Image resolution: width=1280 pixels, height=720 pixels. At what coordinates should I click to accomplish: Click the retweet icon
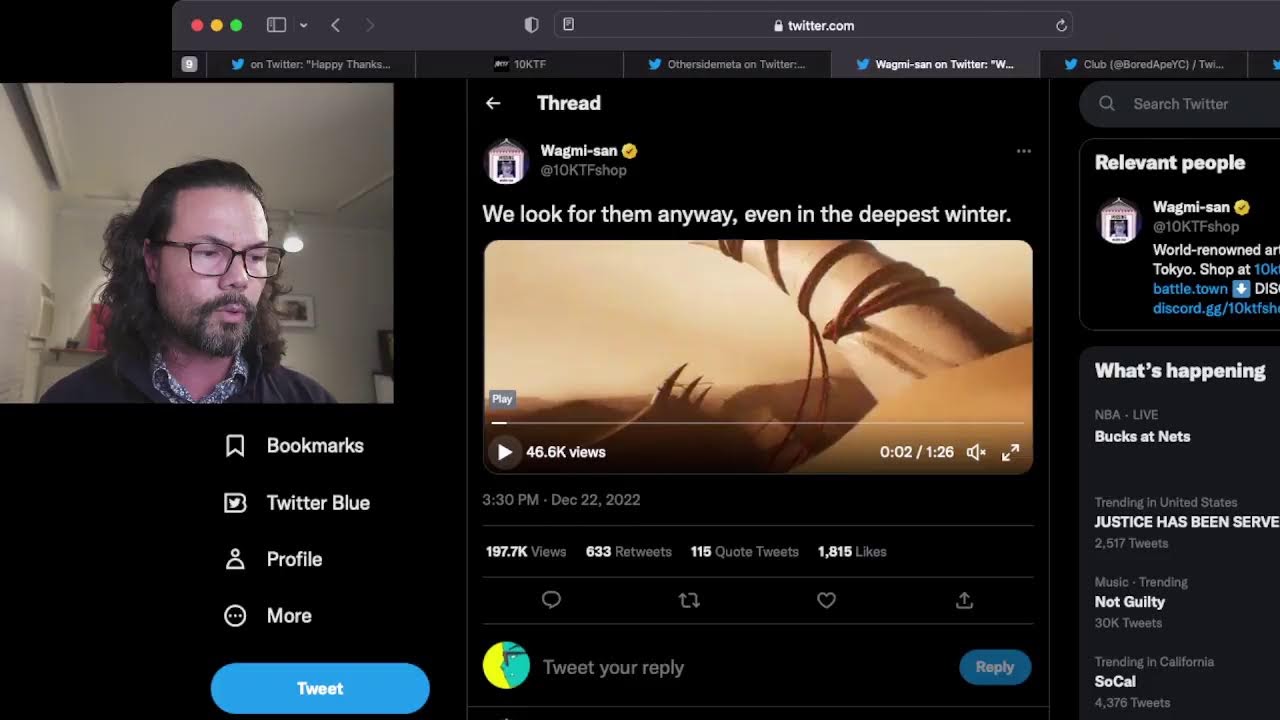tap(689, 600)
